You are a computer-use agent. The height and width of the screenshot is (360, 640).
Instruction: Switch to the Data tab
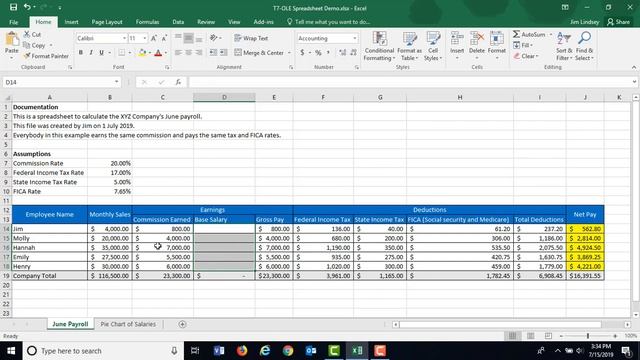click(x=178, y=22)
